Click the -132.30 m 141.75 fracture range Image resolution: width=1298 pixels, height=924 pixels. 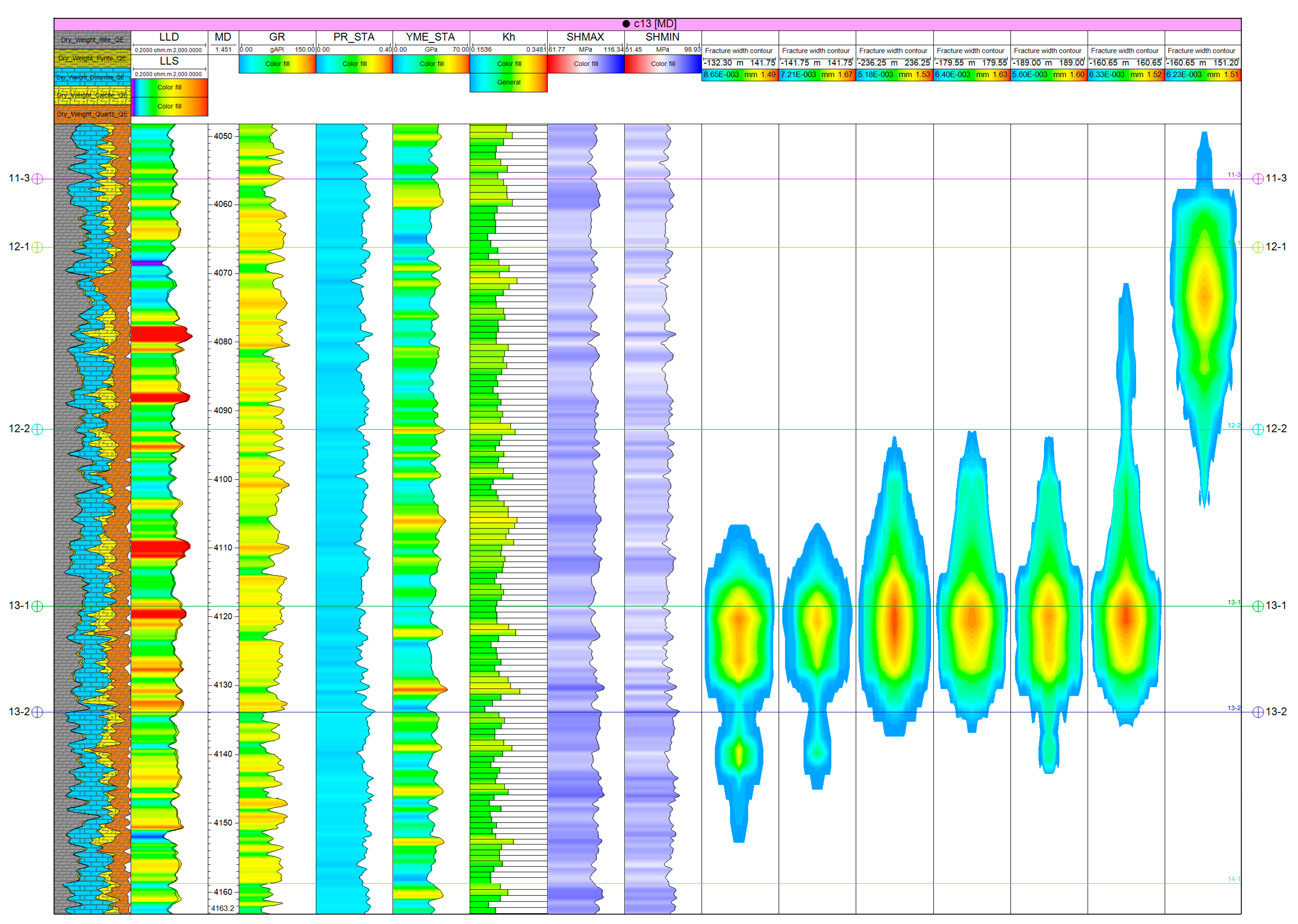pos(740,62)
